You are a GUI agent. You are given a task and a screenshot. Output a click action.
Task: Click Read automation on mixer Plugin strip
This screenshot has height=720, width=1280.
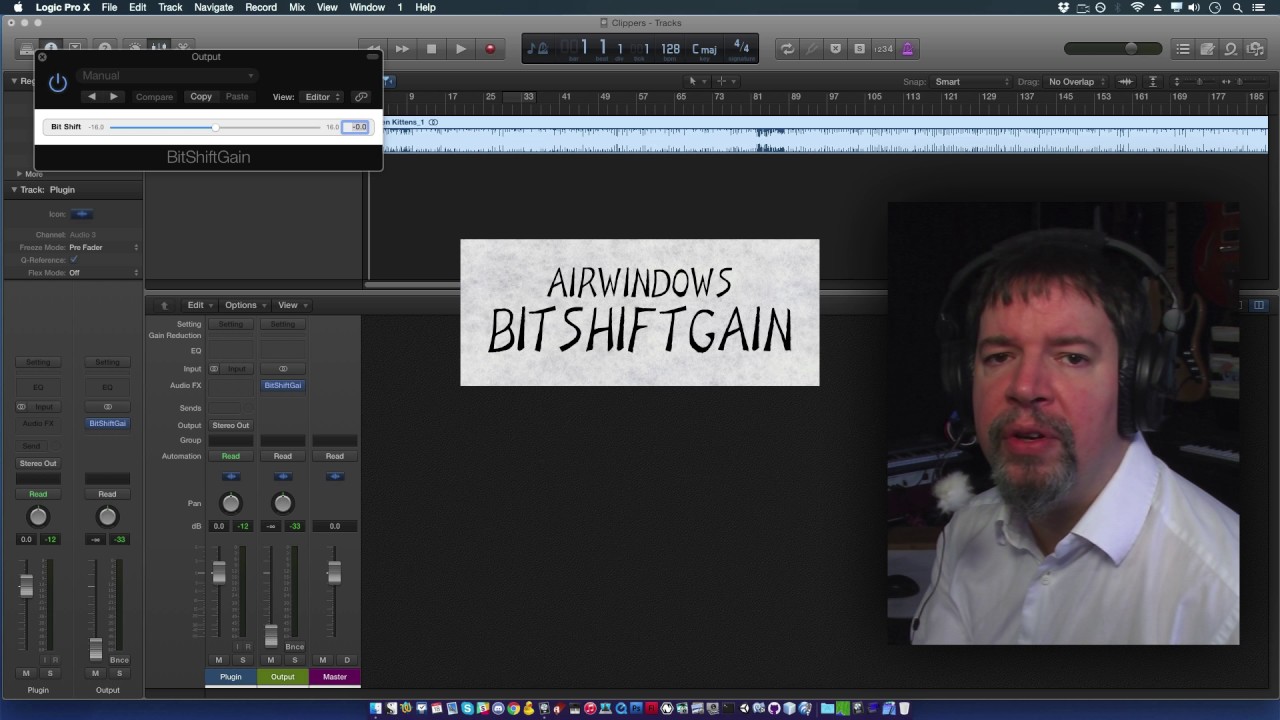(x=231, y=456)
